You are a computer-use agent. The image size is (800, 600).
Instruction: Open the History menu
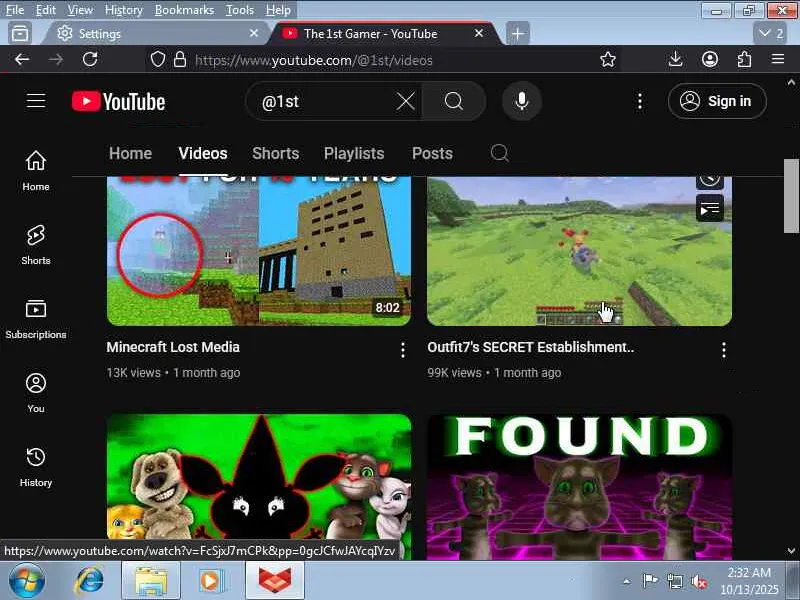tap(123, 10)
